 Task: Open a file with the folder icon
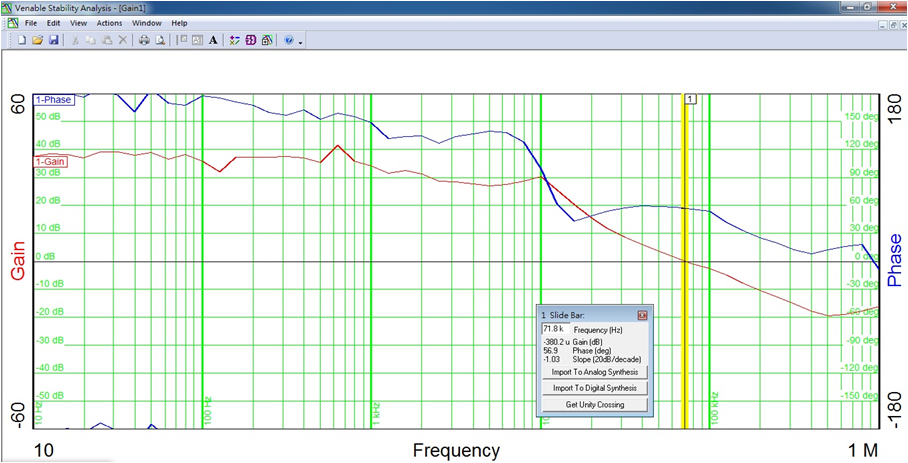click(x=38, y=41)
